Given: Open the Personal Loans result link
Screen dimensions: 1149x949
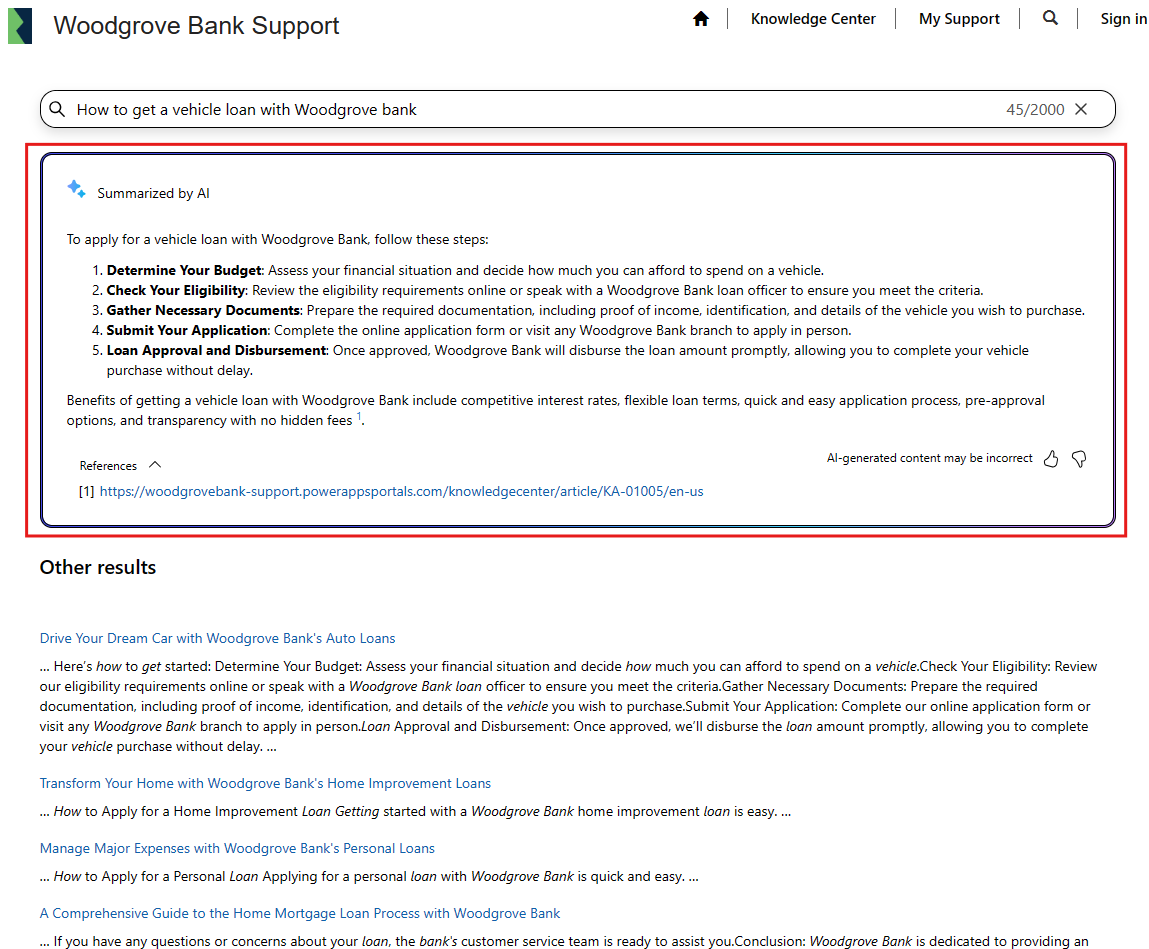Looking at the screenshot, I should point(236,848).
